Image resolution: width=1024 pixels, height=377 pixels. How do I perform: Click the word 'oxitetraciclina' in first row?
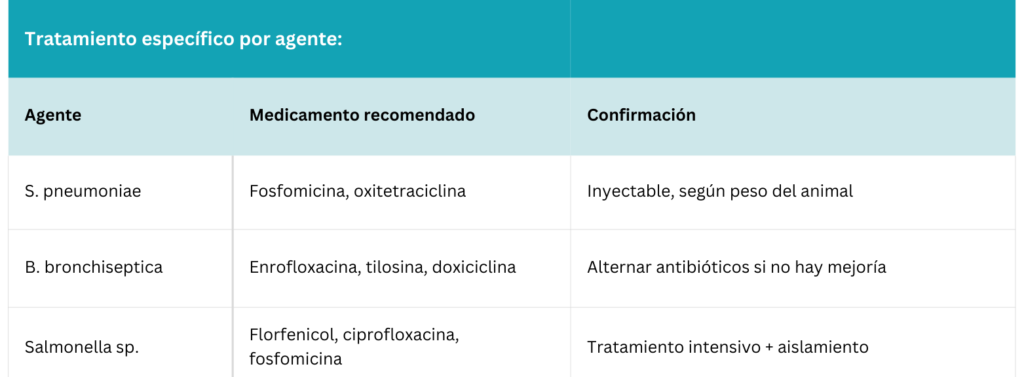(409, 192)
